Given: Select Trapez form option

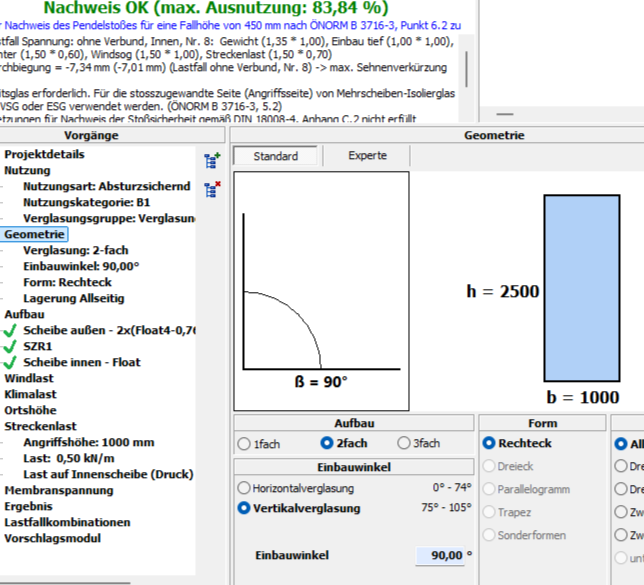Looking at the screenshot, I should pyautogui.click(x=489, y=512).
